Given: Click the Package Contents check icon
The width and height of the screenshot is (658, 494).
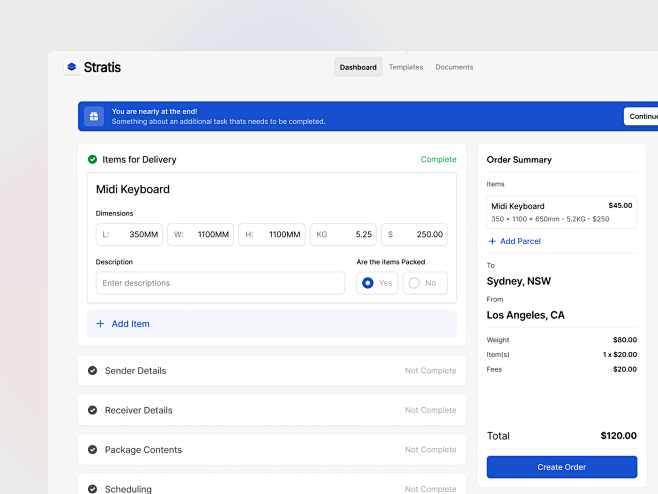Looking at the screenshot, I should click(92, 450).
